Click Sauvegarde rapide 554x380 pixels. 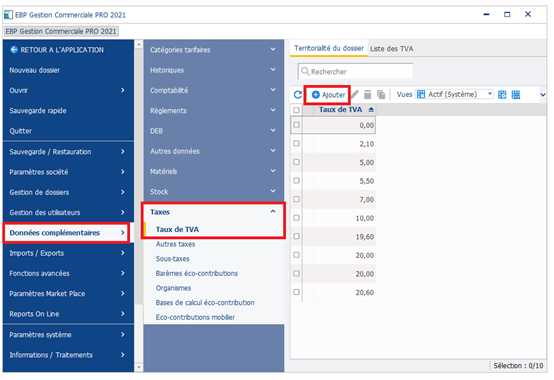68,111
